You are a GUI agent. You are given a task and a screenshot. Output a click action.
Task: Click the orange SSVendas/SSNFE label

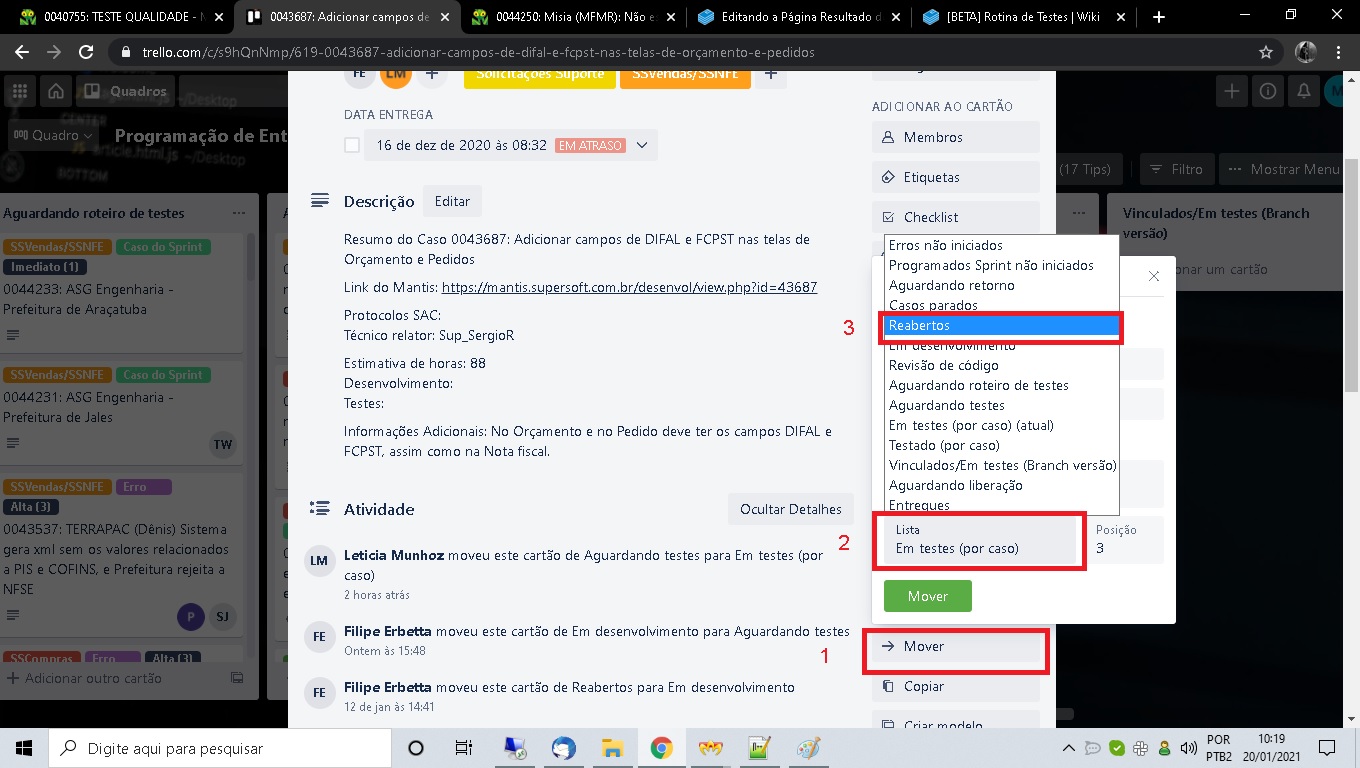[x=685, y=73]
